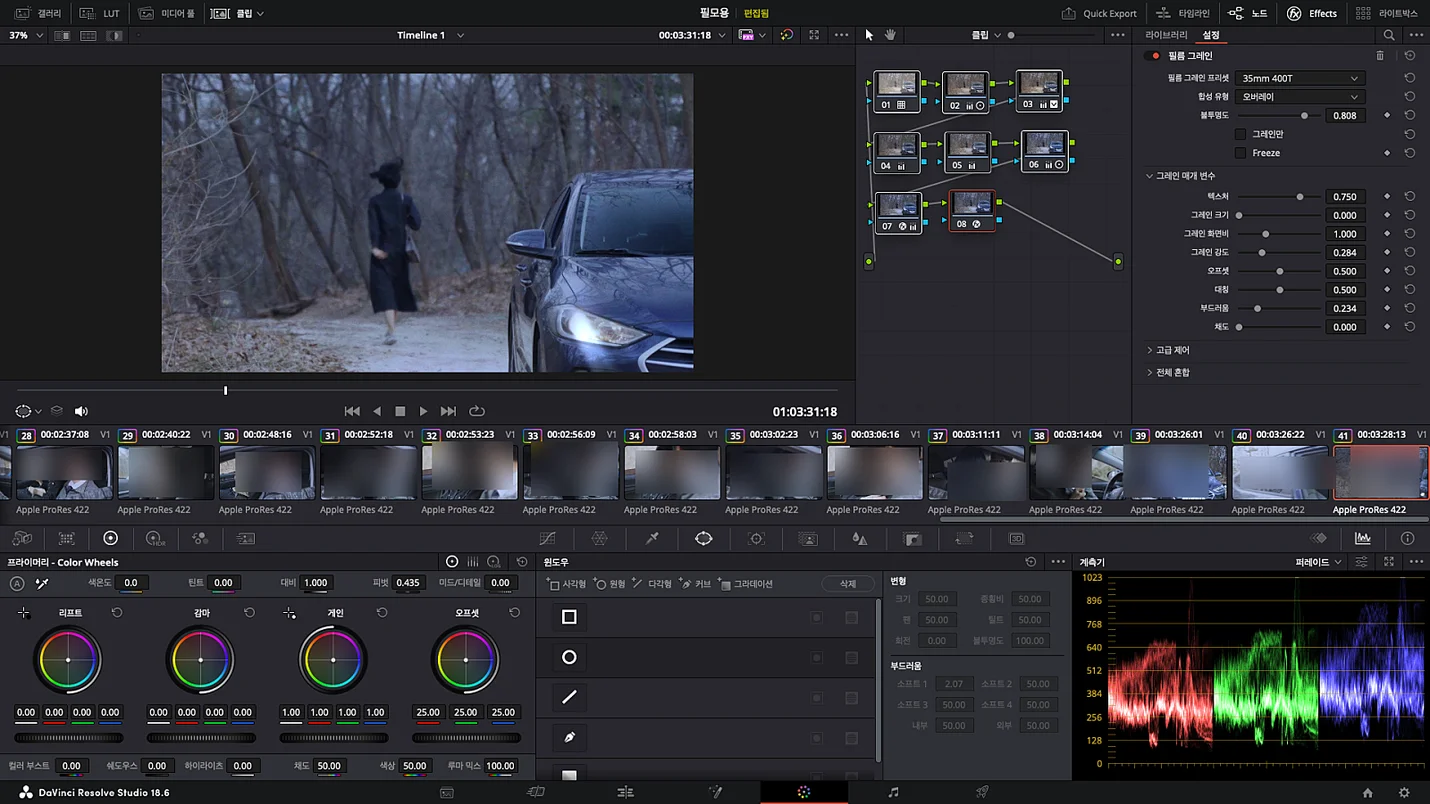Open the Curves palette icon
Viewport: 1430px width, 804px height.
547,538
